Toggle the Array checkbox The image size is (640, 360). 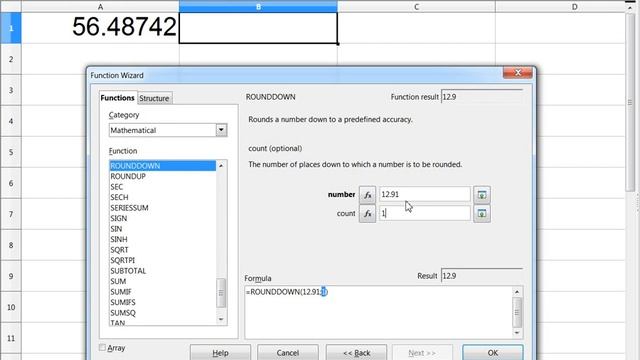102,347
